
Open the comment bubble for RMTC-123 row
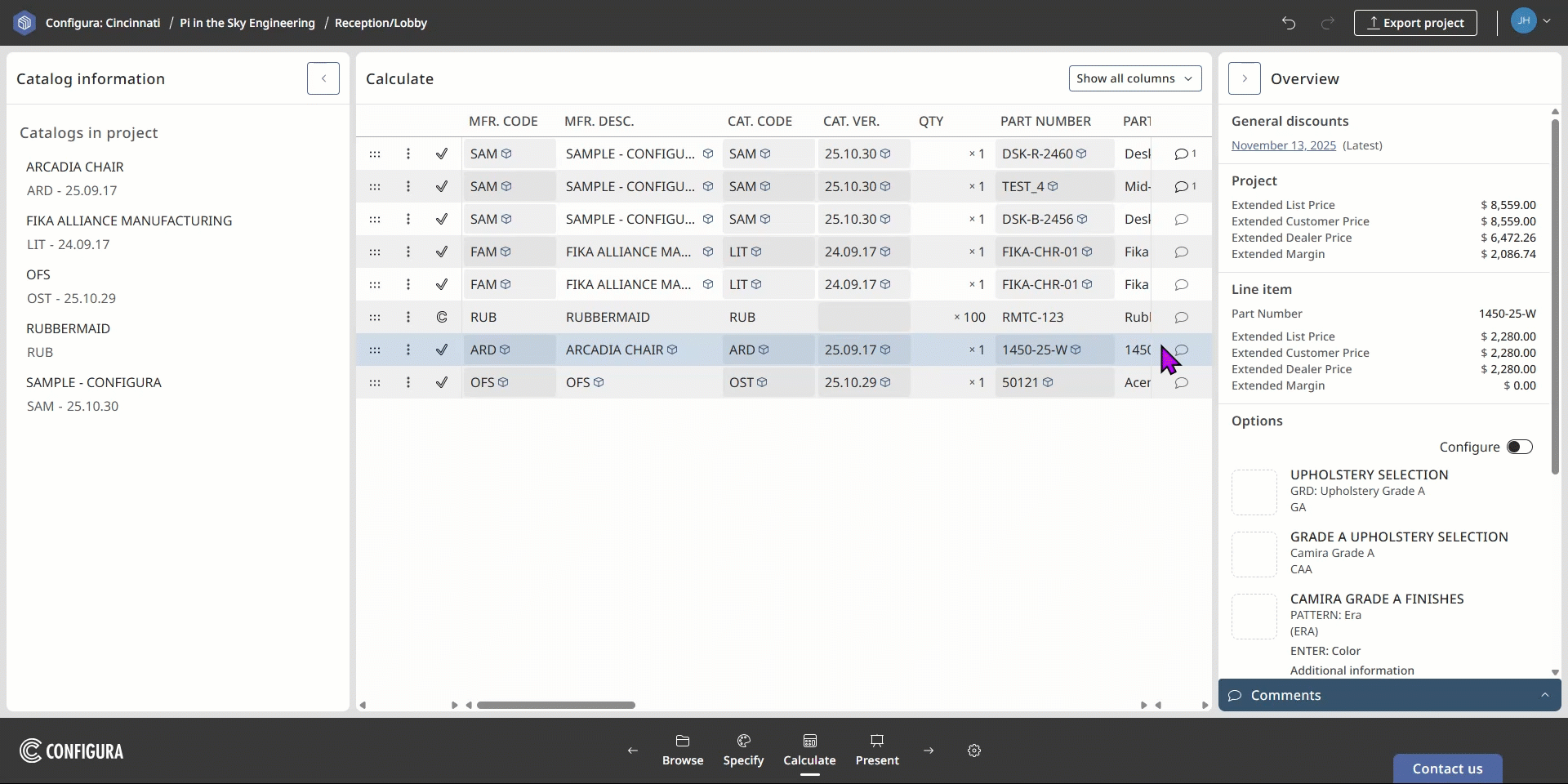coord(1182,317)
